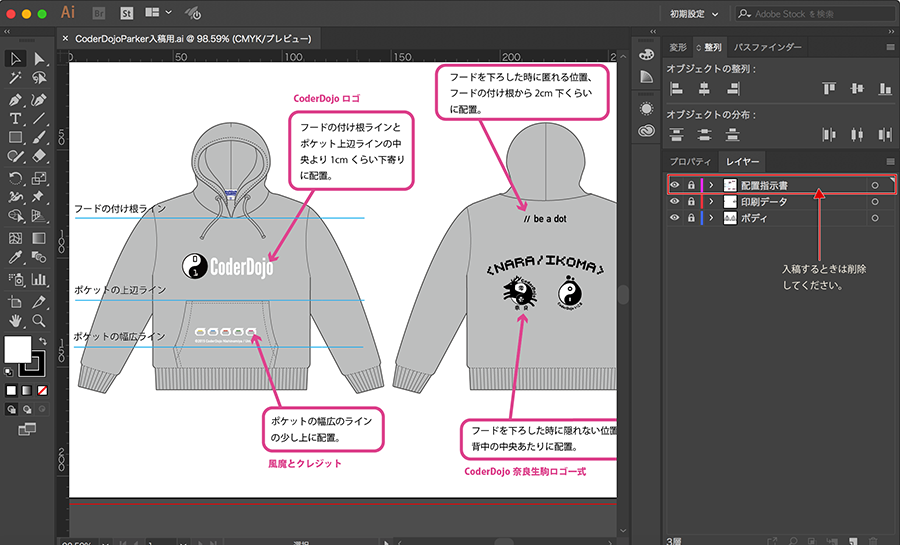Open the 初期設定 workspace dropdown

(x=694, y=13)
